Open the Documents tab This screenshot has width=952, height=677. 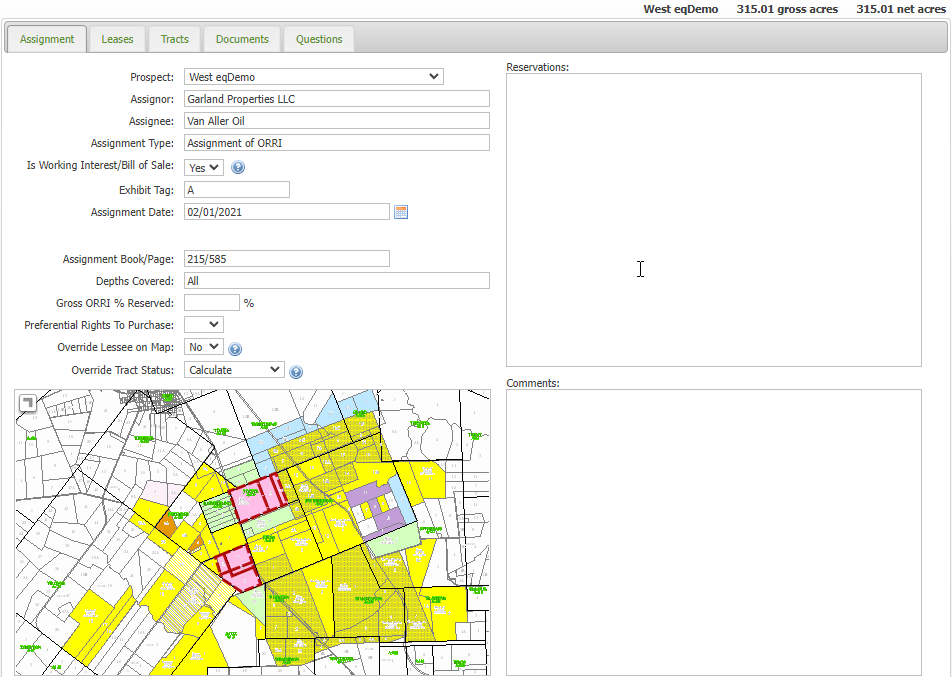(x=242, y=40)
